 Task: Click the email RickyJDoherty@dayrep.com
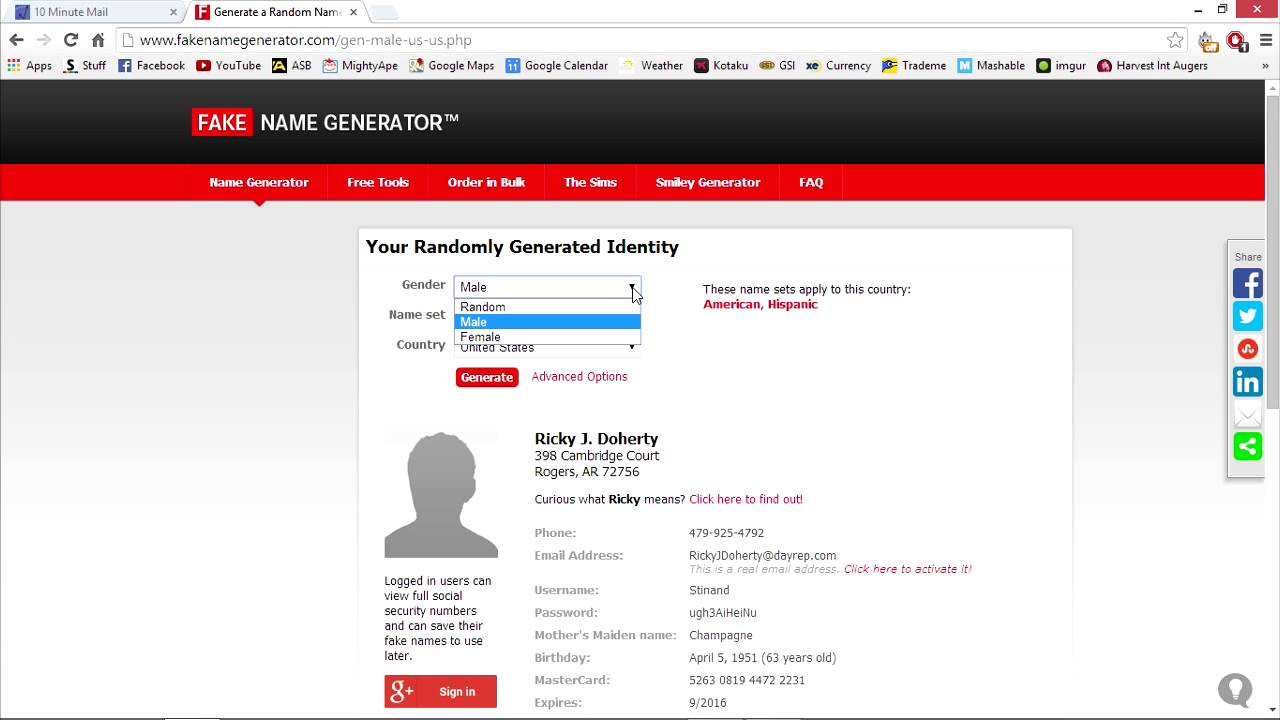coord(762,556)
